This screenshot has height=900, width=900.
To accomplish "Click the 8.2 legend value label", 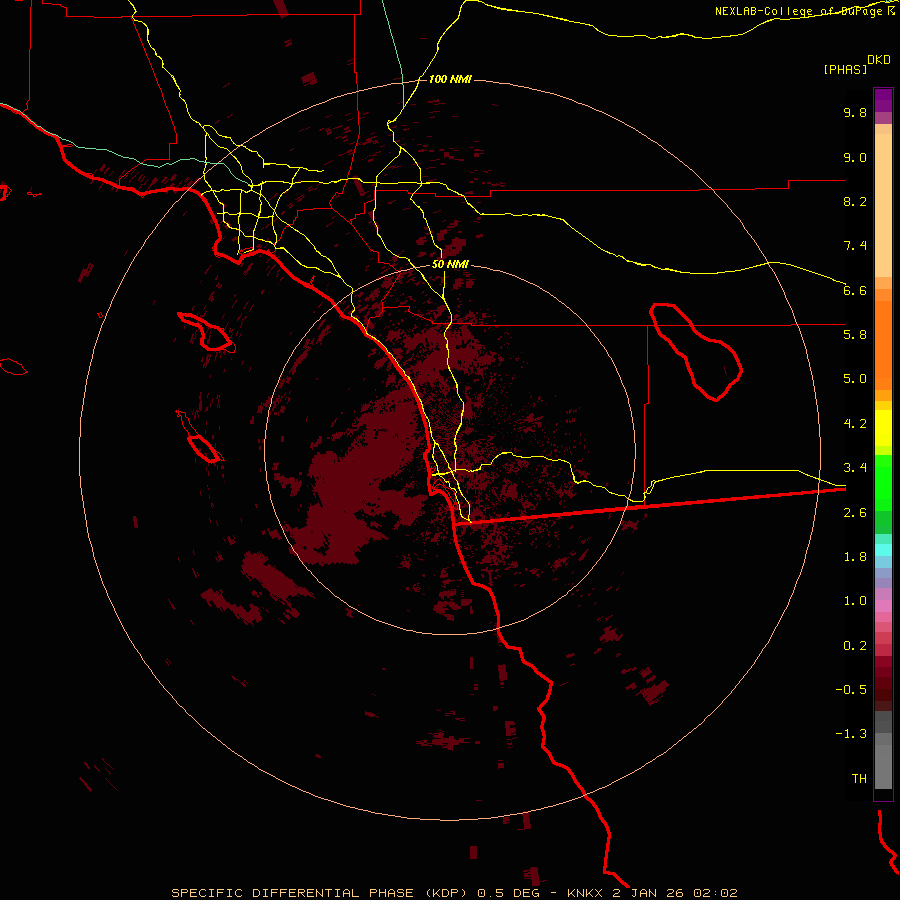I will click(x=855, y=201).
